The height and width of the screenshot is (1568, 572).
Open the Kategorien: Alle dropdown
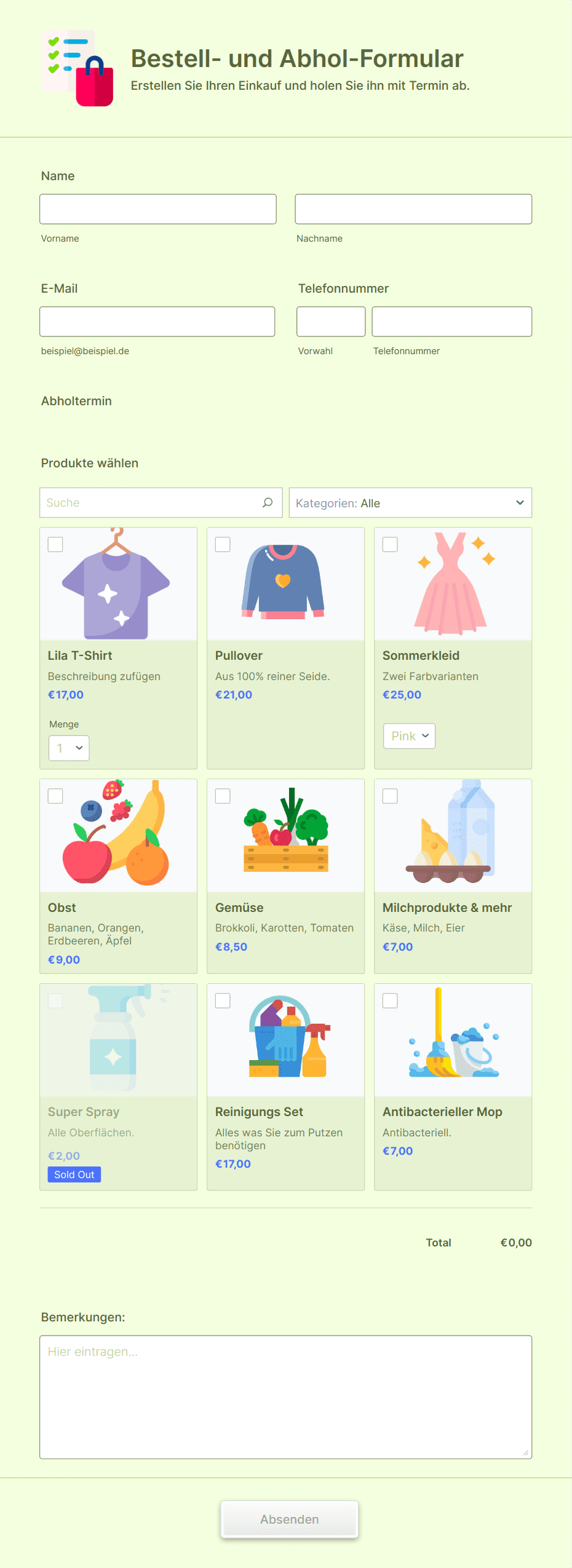[x=410, y=503]
